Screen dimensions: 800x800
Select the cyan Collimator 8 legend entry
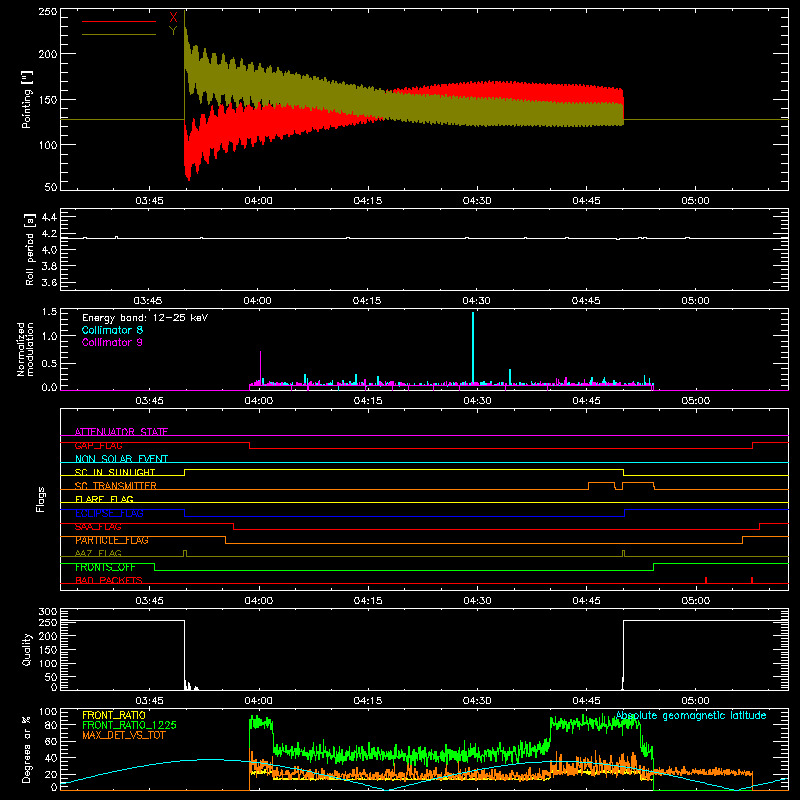(x=112, y=330)
